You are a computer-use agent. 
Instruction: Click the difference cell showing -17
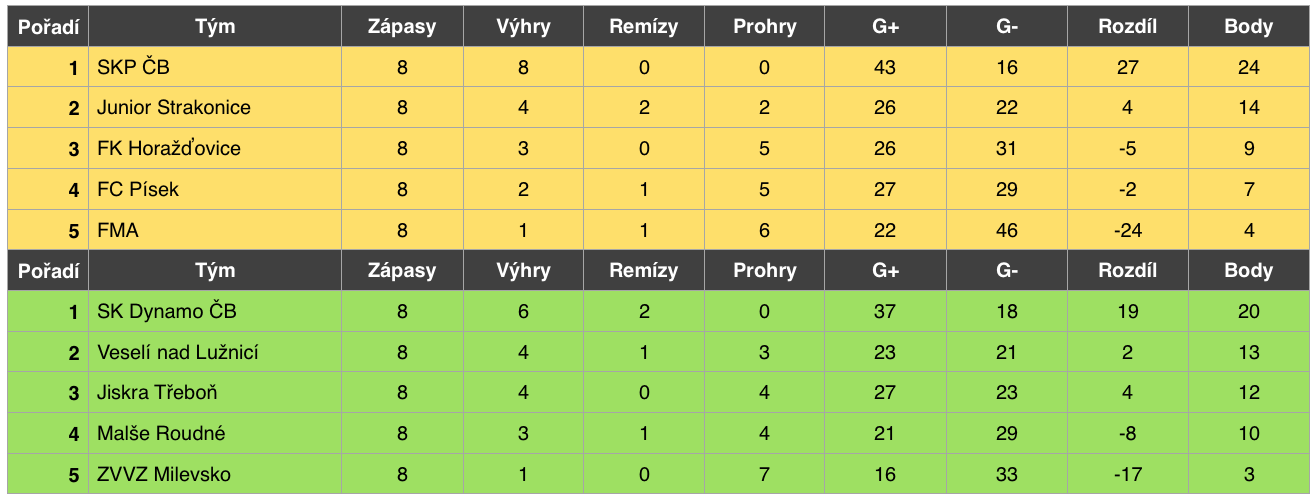click(1128, 474)
